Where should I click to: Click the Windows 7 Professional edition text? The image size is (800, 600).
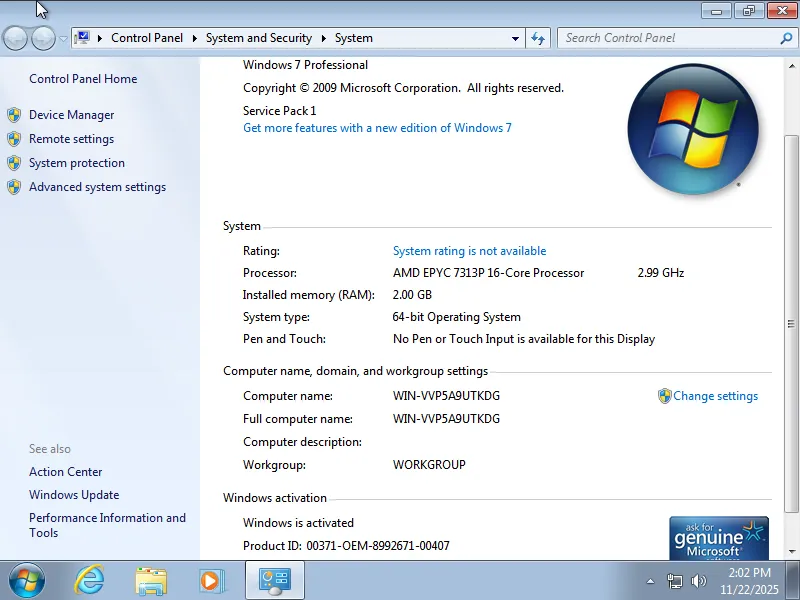click(x=305, y=65)
